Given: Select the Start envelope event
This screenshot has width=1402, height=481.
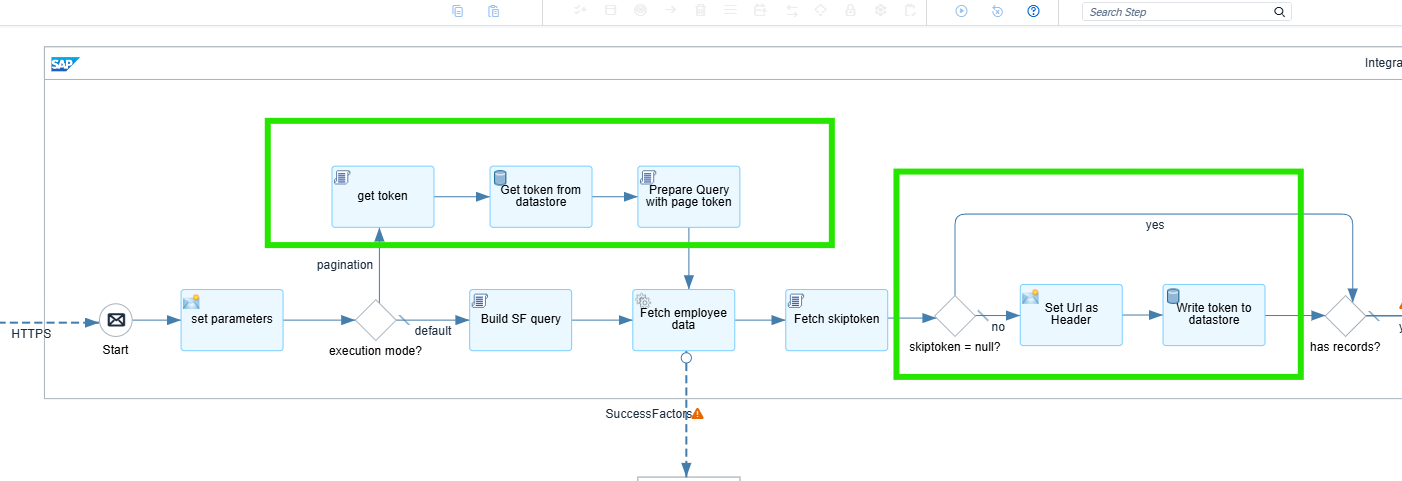Looking at the screenshot, I should click(x=116, y=320).
